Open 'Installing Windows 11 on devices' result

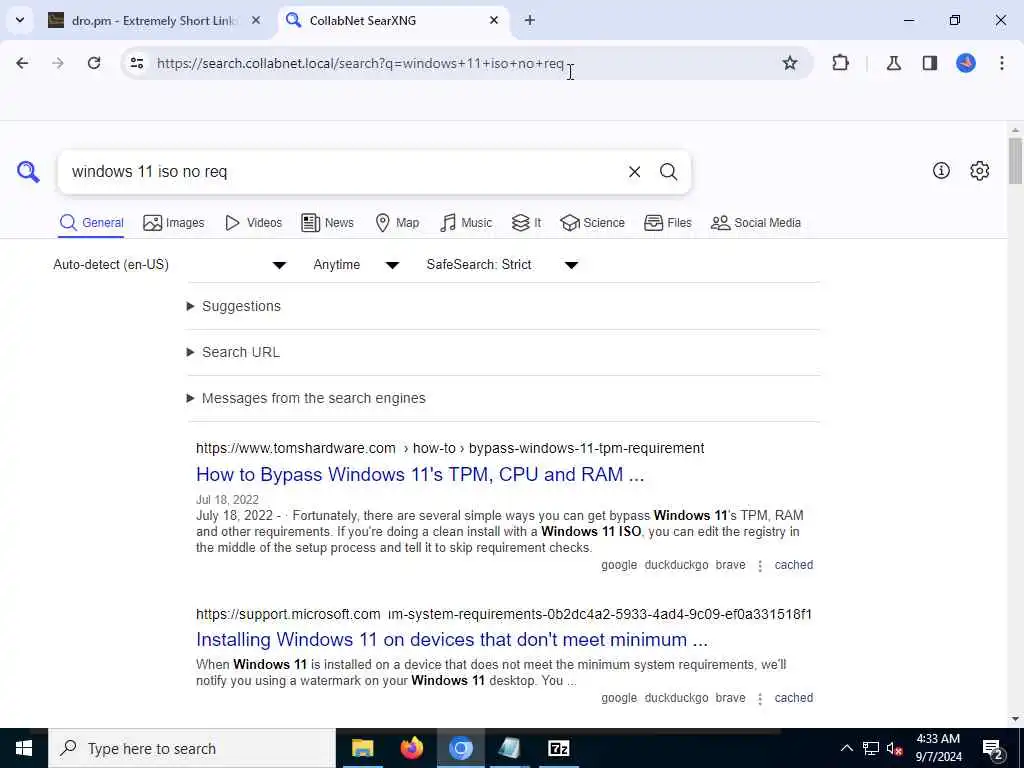point(452,639)
